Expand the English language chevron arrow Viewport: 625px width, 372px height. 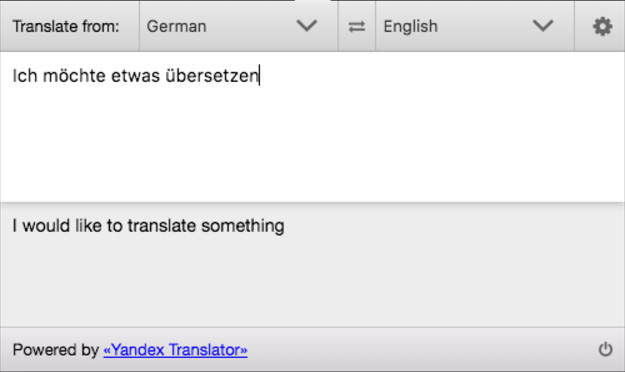click(x=543, y=26)
